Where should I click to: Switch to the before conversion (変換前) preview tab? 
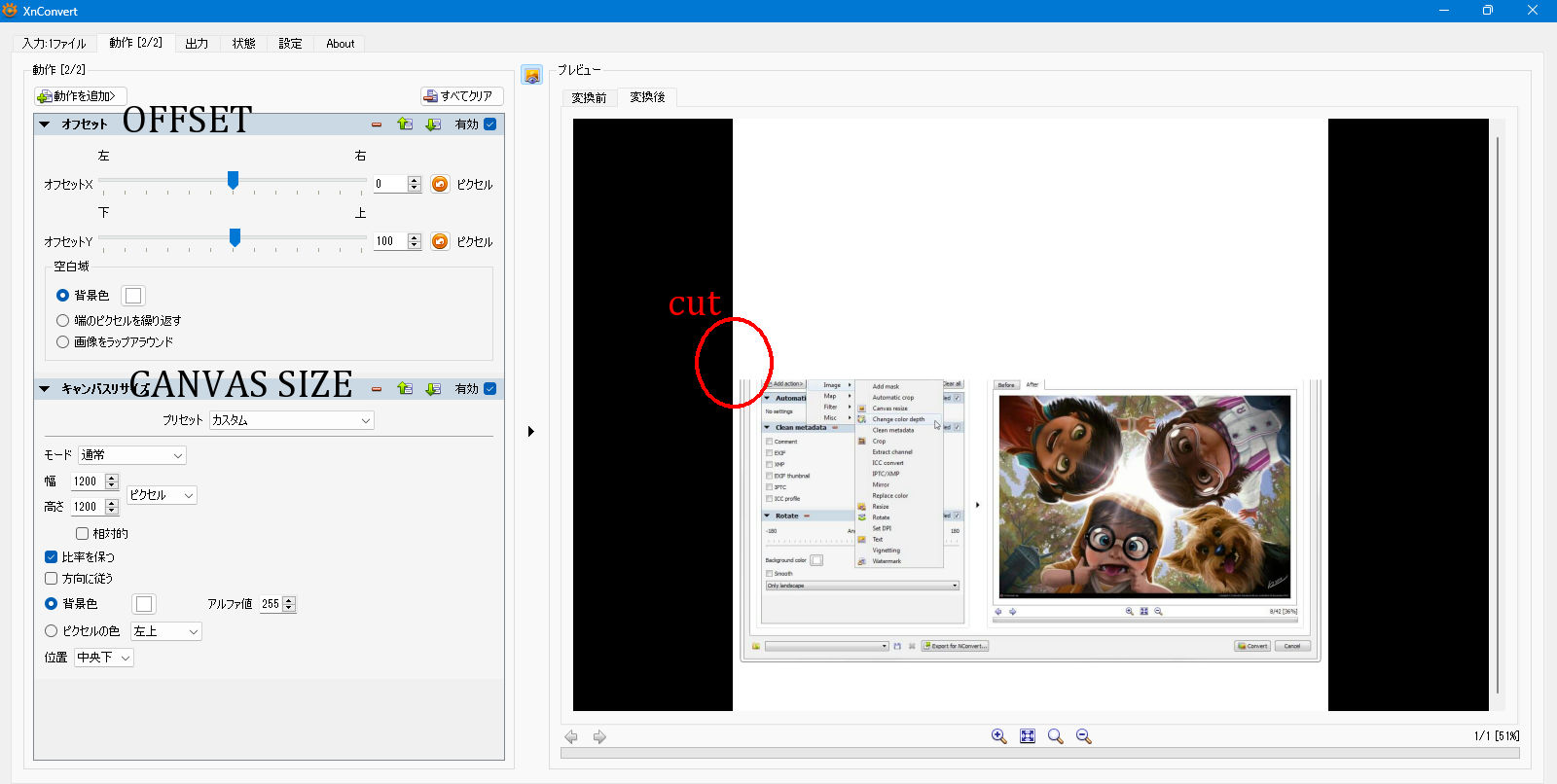pos(589,97)
